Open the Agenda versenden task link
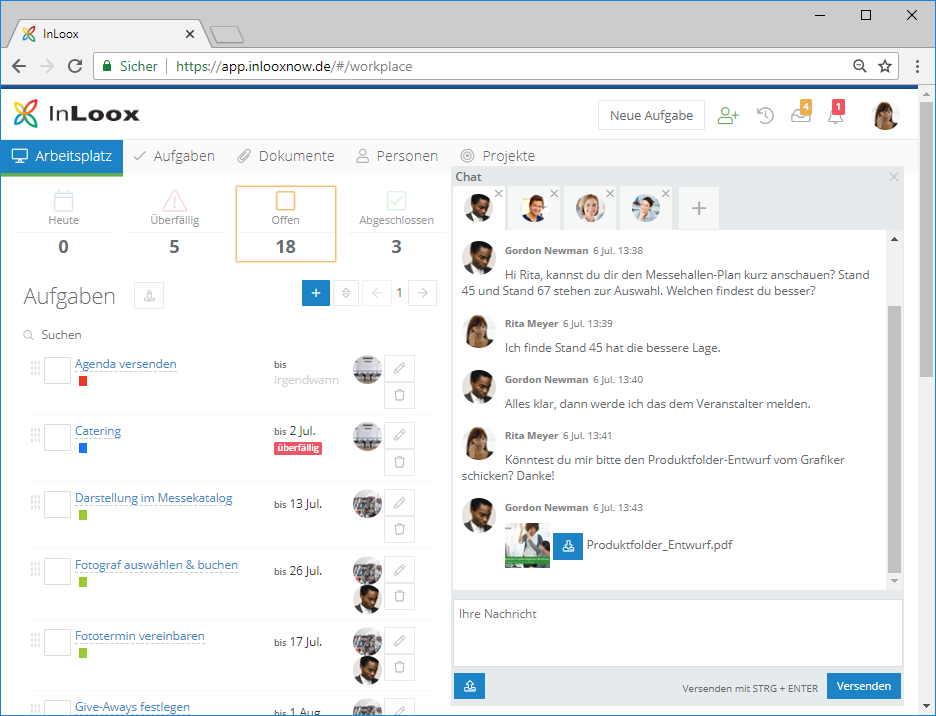Screen dimensions: 936x716 [125, 364]
